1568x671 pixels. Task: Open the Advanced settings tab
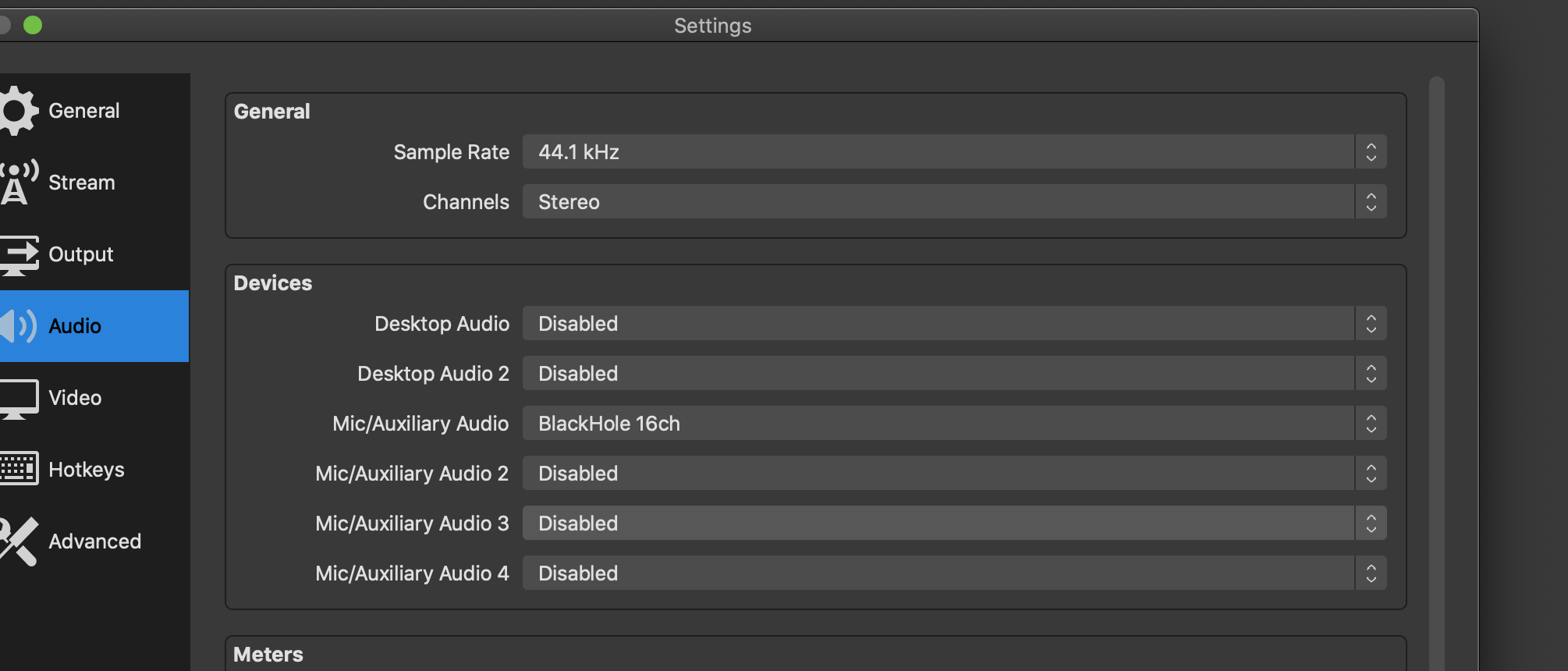pyautogui.click(x=94, y=541)
